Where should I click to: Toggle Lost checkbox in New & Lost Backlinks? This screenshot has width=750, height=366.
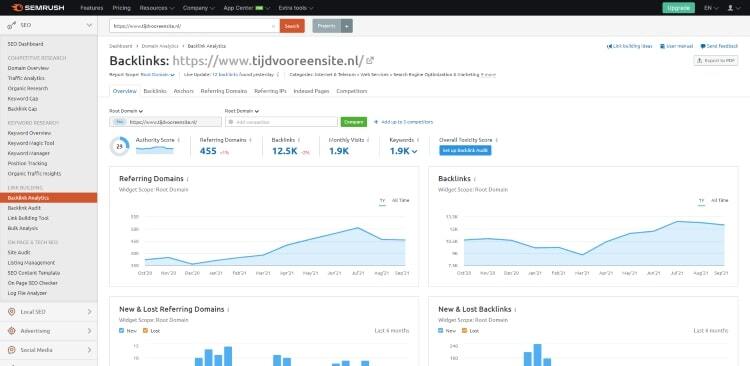click(x=464, y=331)
